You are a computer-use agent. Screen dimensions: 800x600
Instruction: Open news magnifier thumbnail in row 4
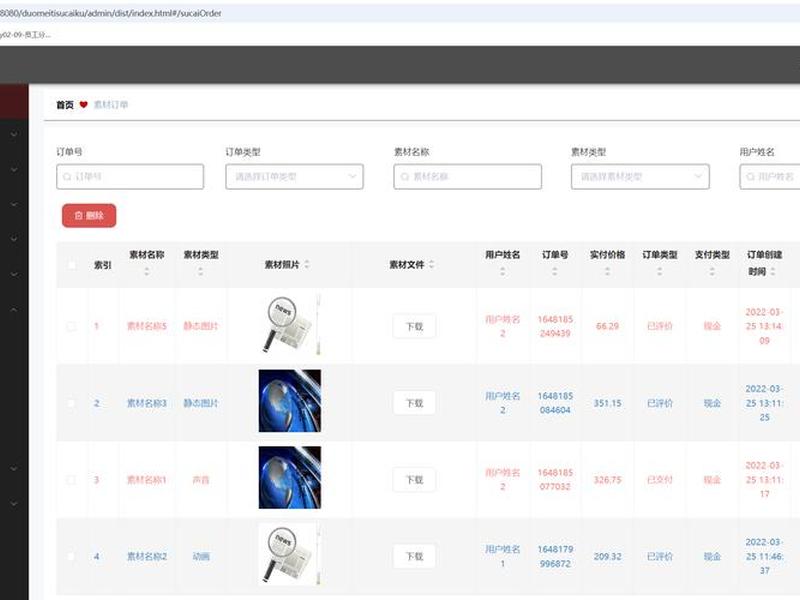pos(290,554)
